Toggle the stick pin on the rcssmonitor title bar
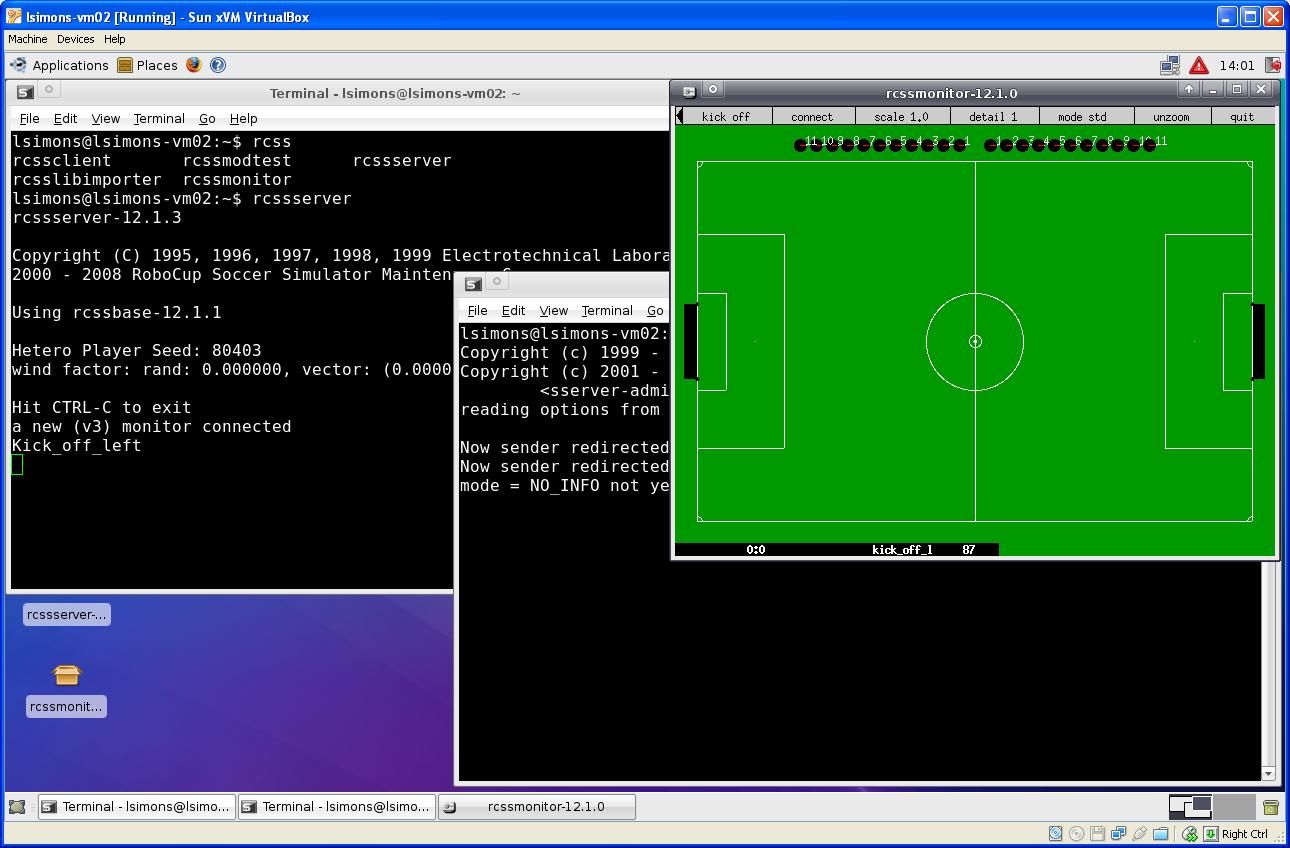This screenshot has height=848, width=1290. click(713, 89)
